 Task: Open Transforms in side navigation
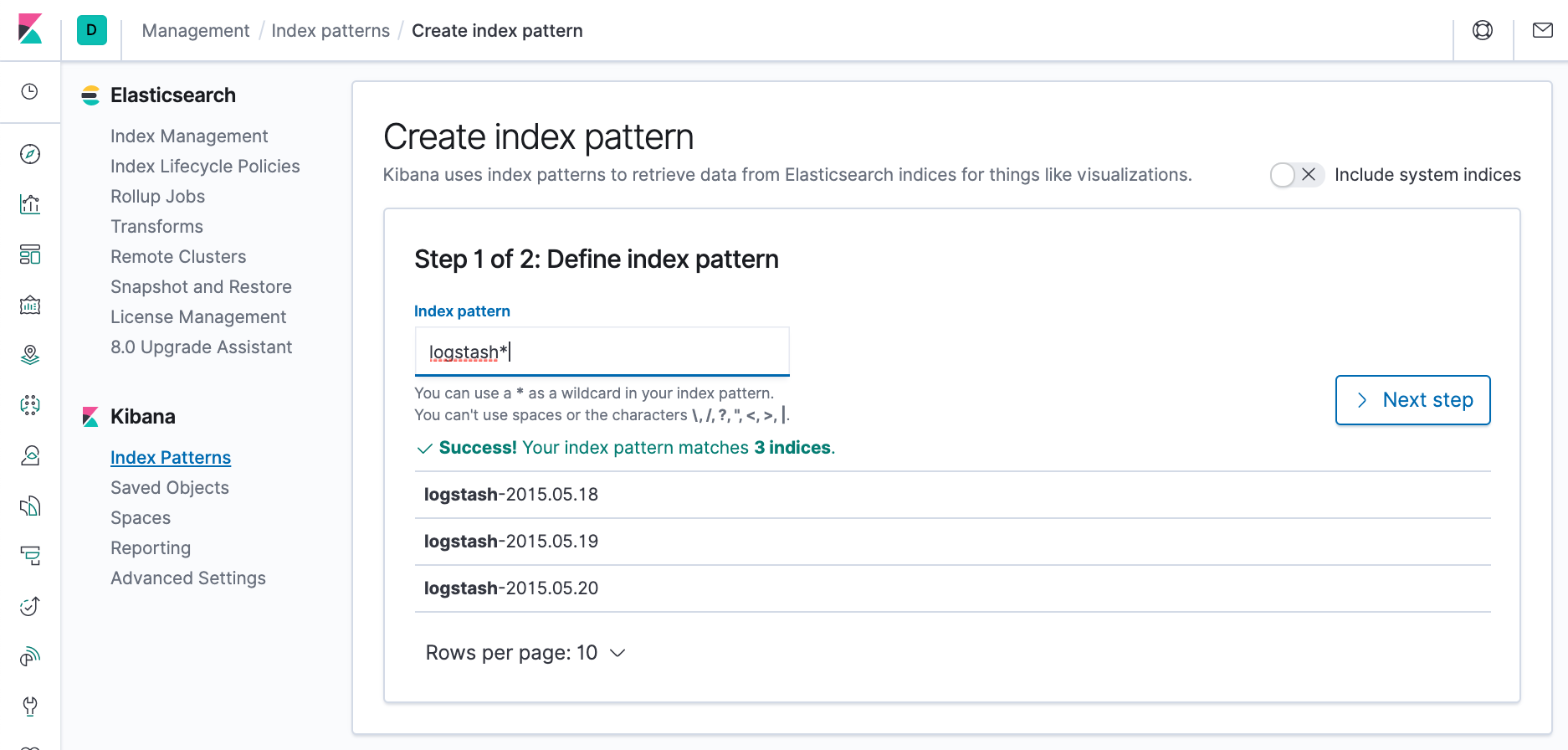156,227
